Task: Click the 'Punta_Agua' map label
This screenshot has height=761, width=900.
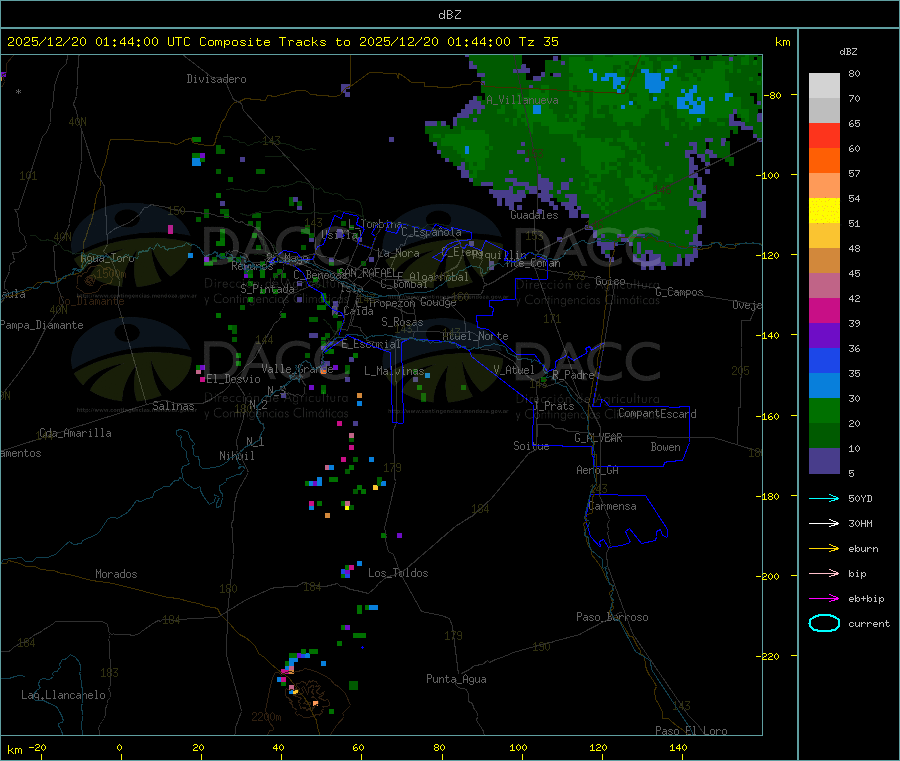Action: [x=456, y=679]
